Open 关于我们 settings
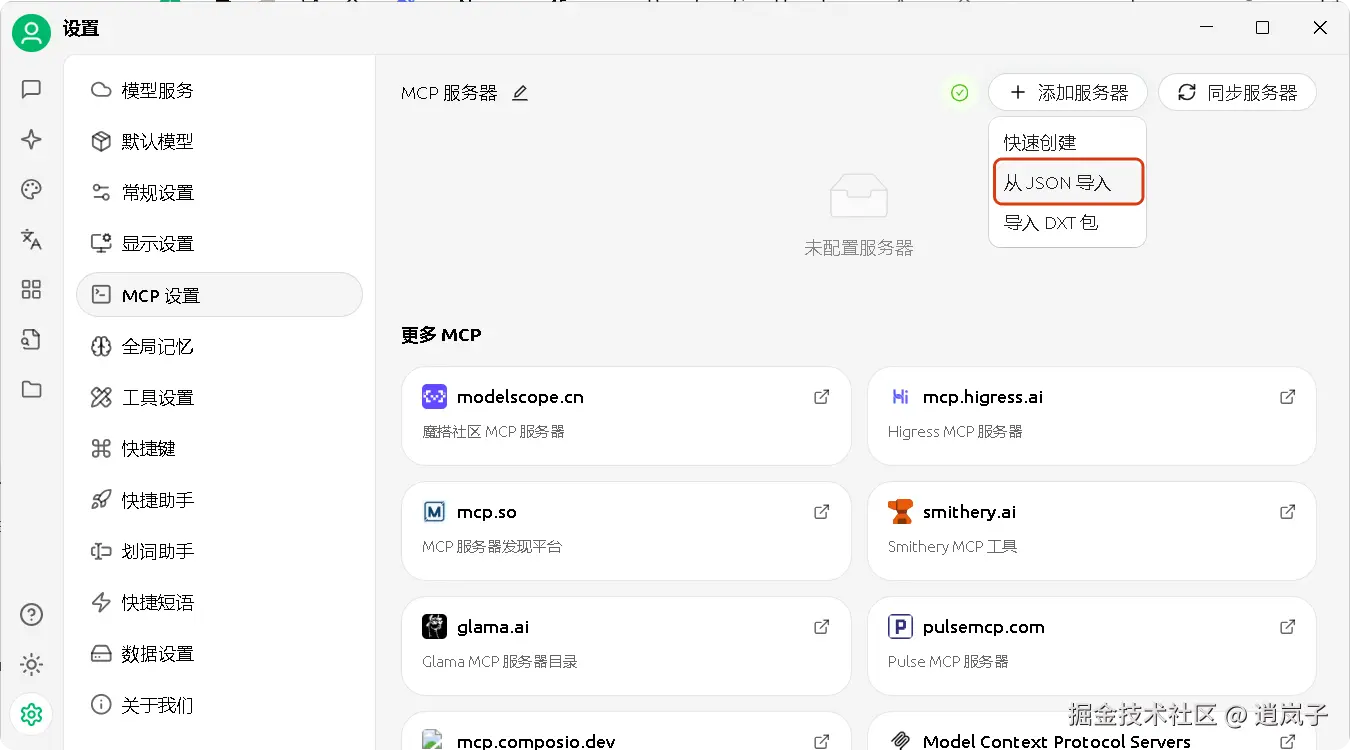Viewport: 1350px width, 750px height. (x=219, y=705)
